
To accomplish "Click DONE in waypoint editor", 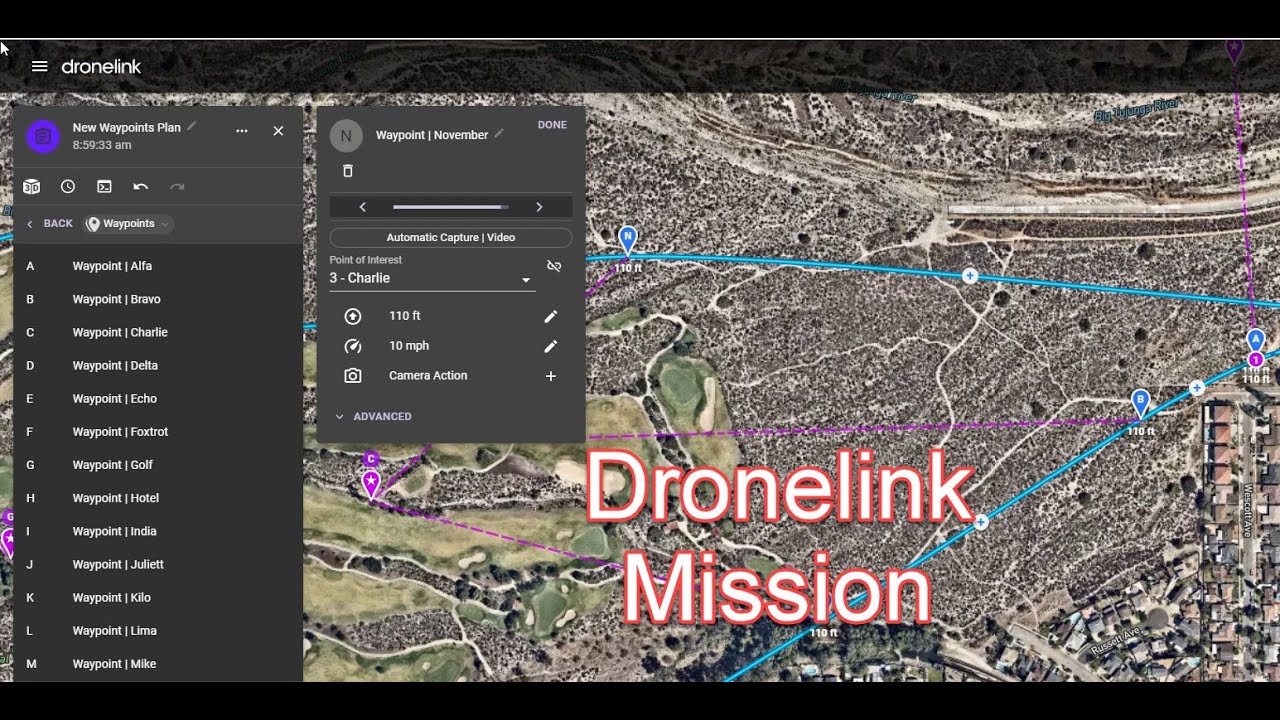I will [552, 125].
